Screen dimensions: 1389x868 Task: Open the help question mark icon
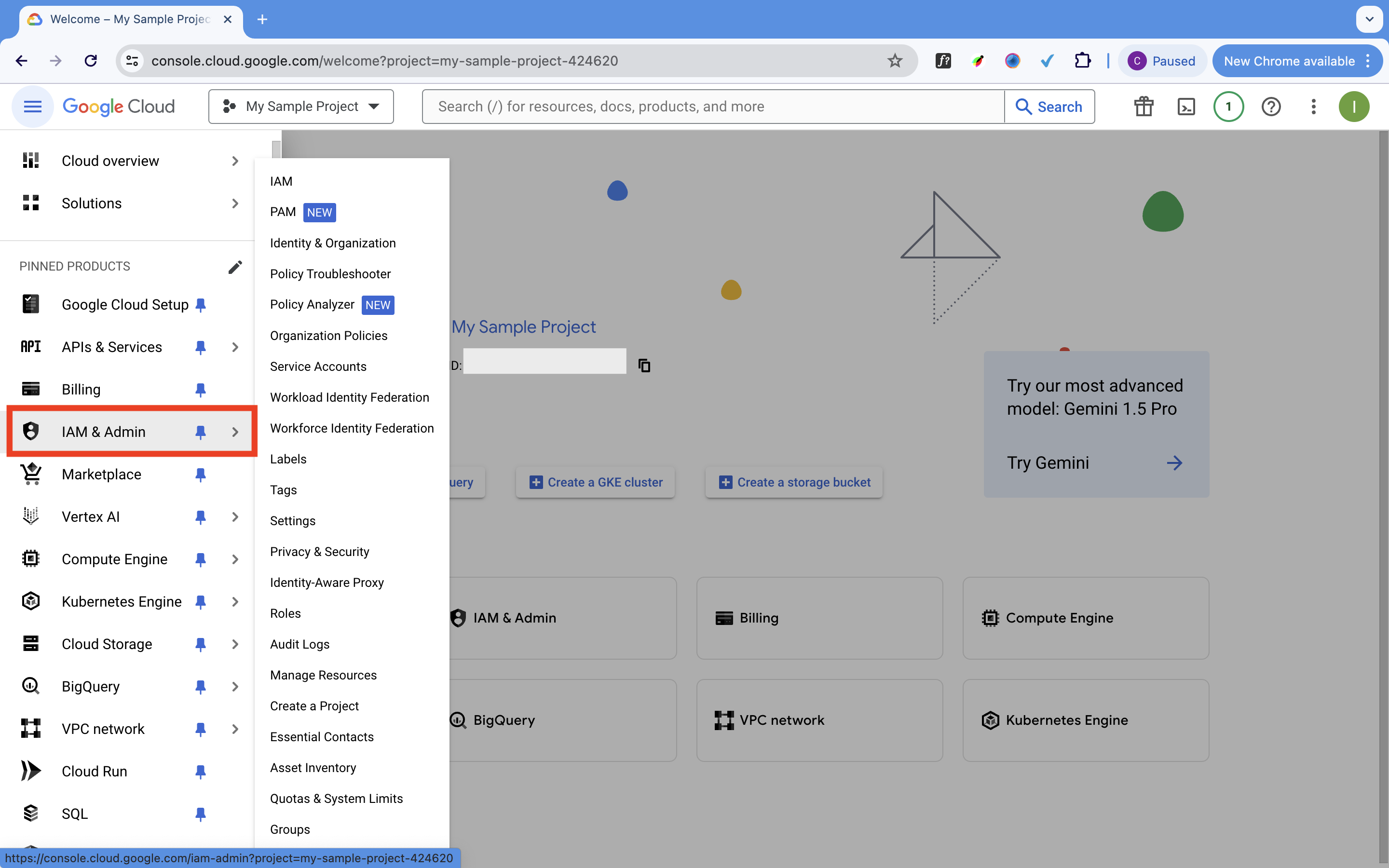pyautogui.click(x=1271, y=106)
